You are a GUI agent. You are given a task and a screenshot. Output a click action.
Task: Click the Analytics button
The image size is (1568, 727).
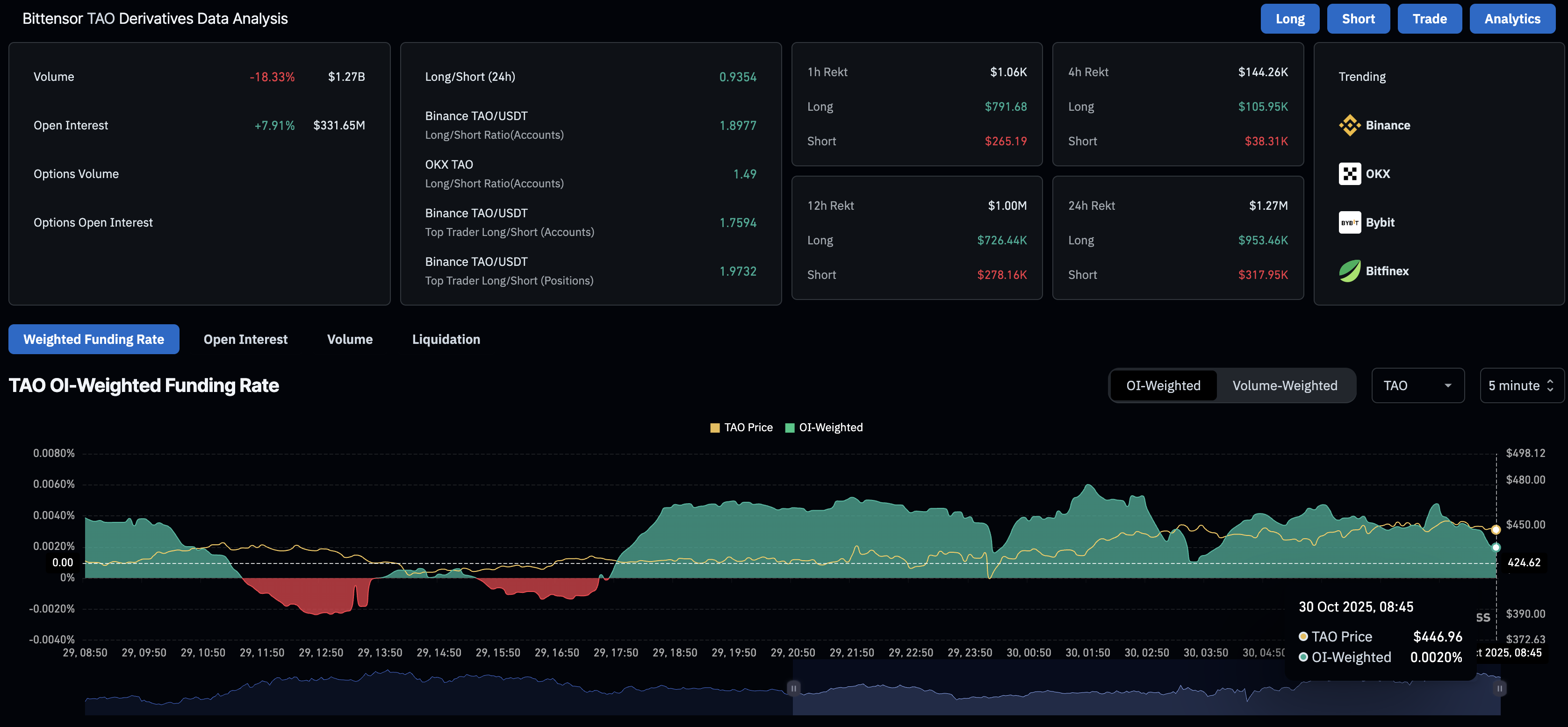(x=1513, y=18)
